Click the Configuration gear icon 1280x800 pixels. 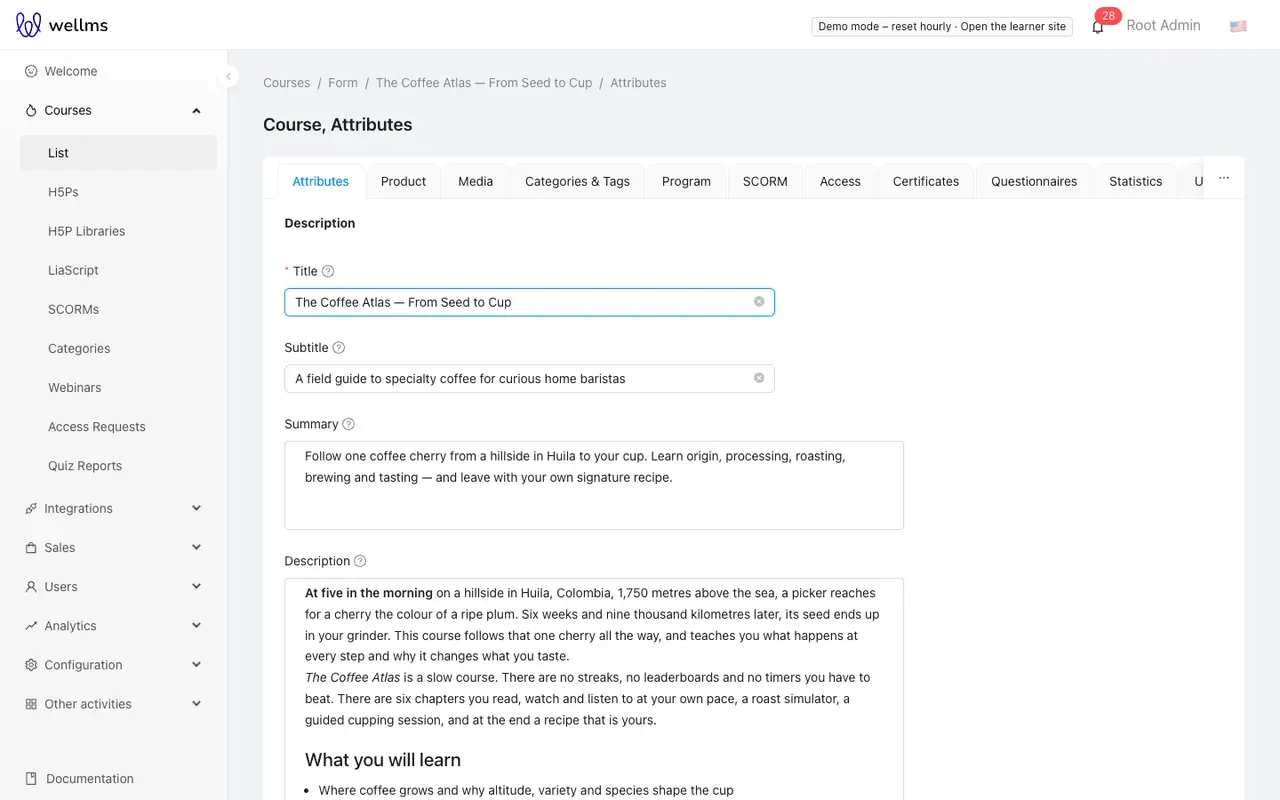[31, 665]
